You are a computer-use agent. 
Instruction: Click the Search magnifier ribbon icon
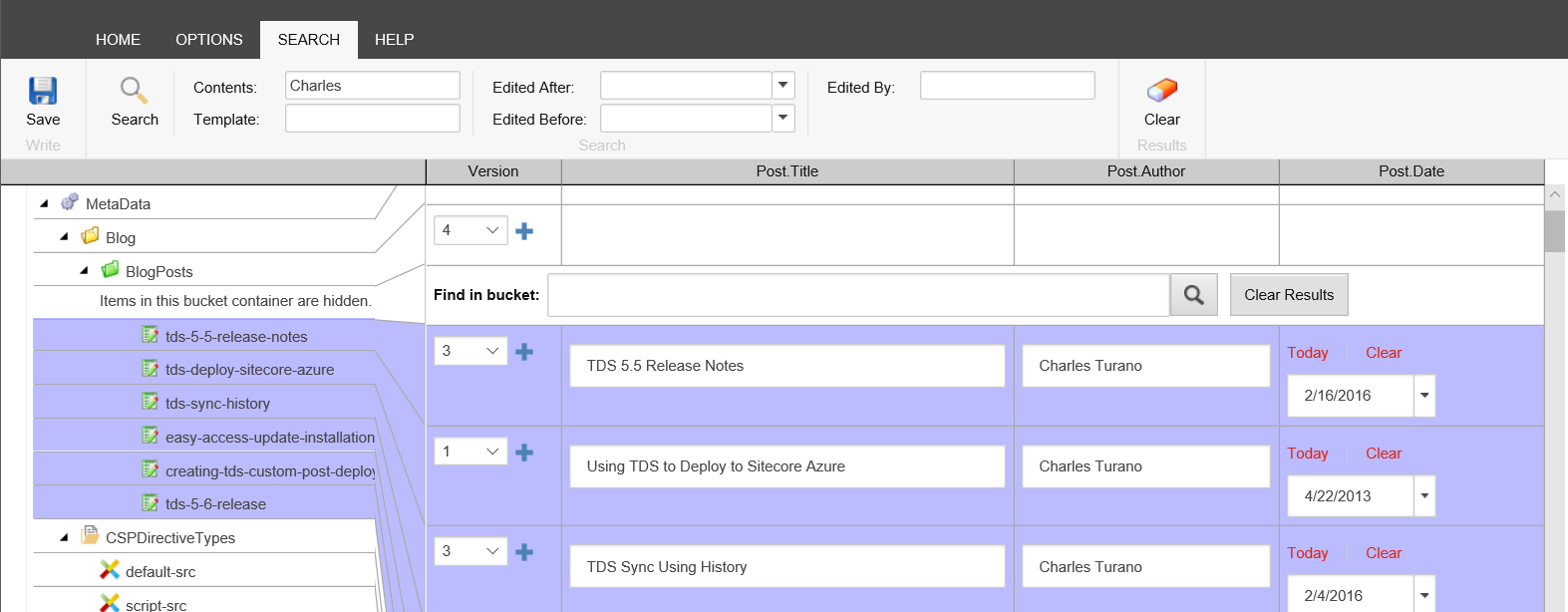point(135,91)
